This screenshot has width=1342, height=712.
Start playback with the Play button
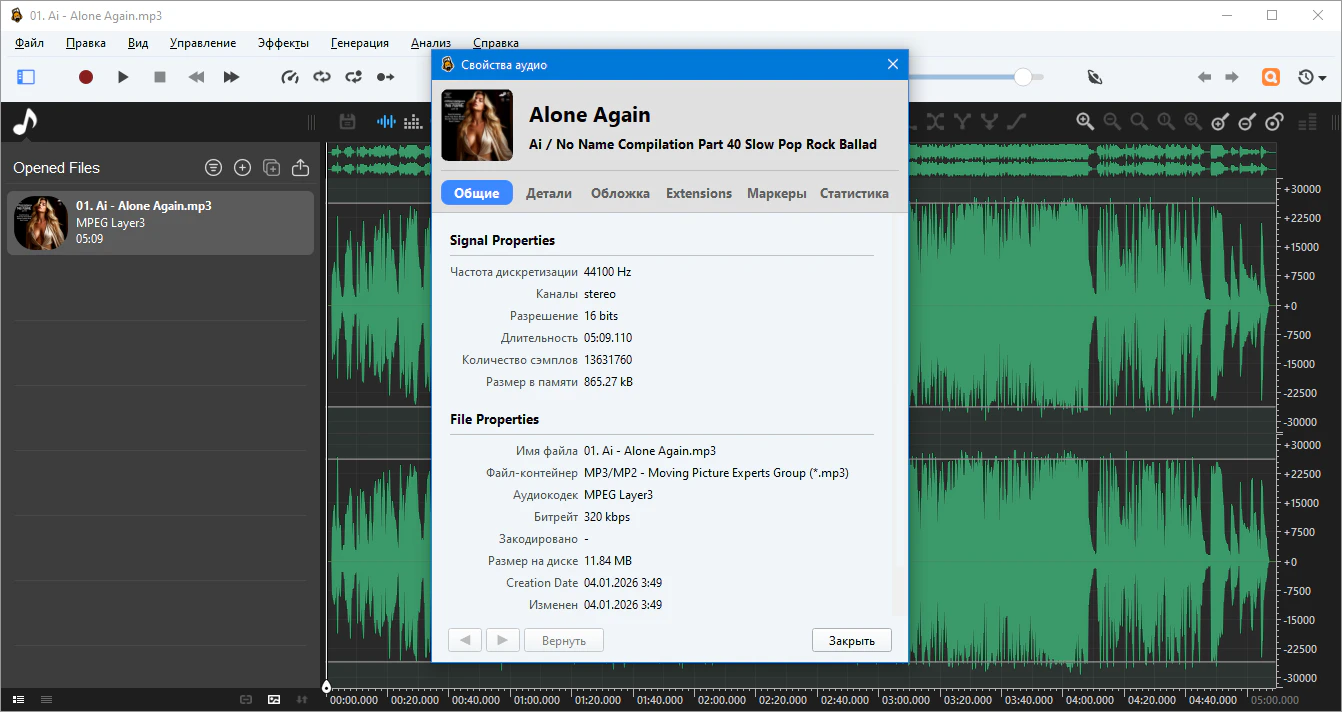point(123,77)
